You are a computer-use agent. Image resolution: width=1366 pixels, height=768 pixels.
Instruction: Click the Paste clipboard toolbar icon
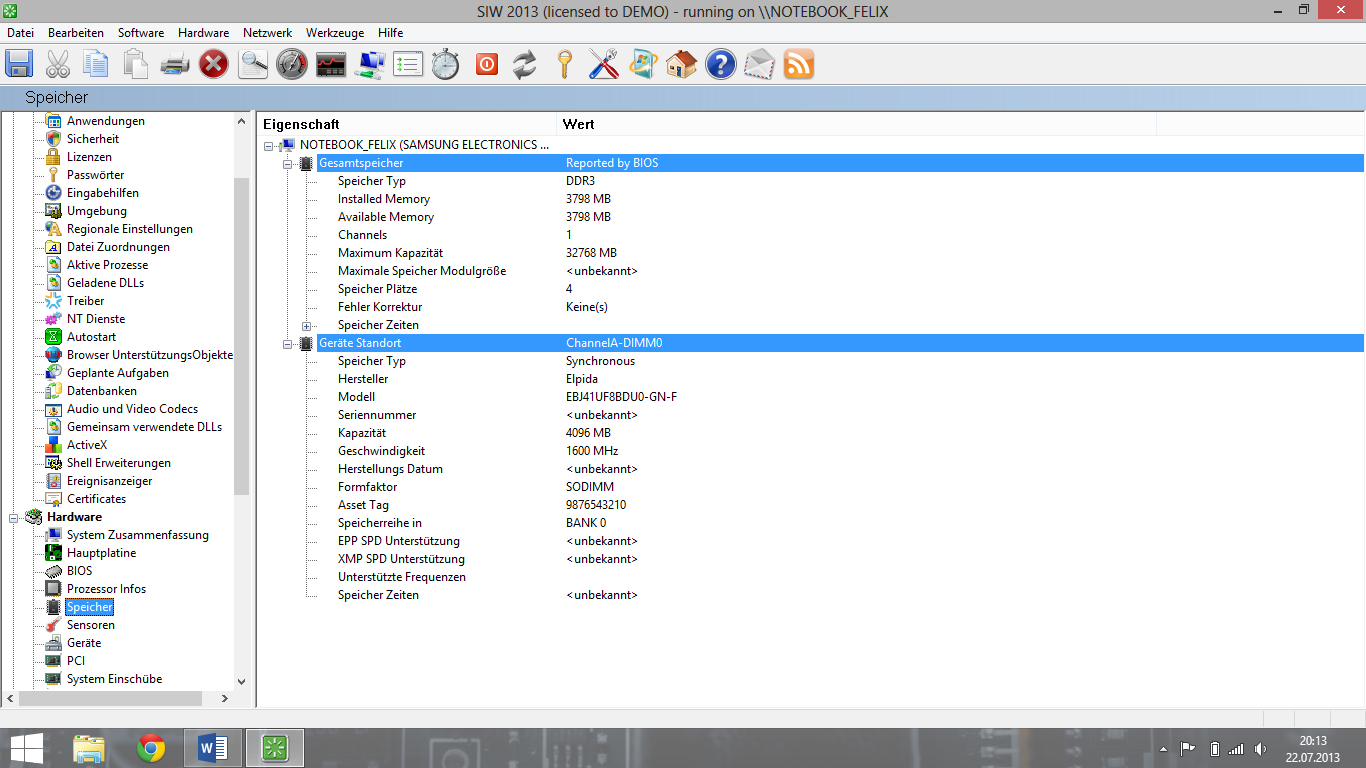(x=136, y=65)
